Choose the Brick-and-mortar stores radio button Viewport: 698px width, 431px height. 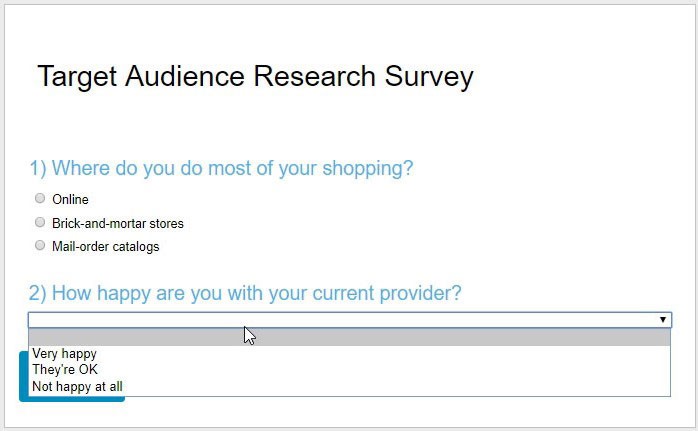[x=40, y=222]
